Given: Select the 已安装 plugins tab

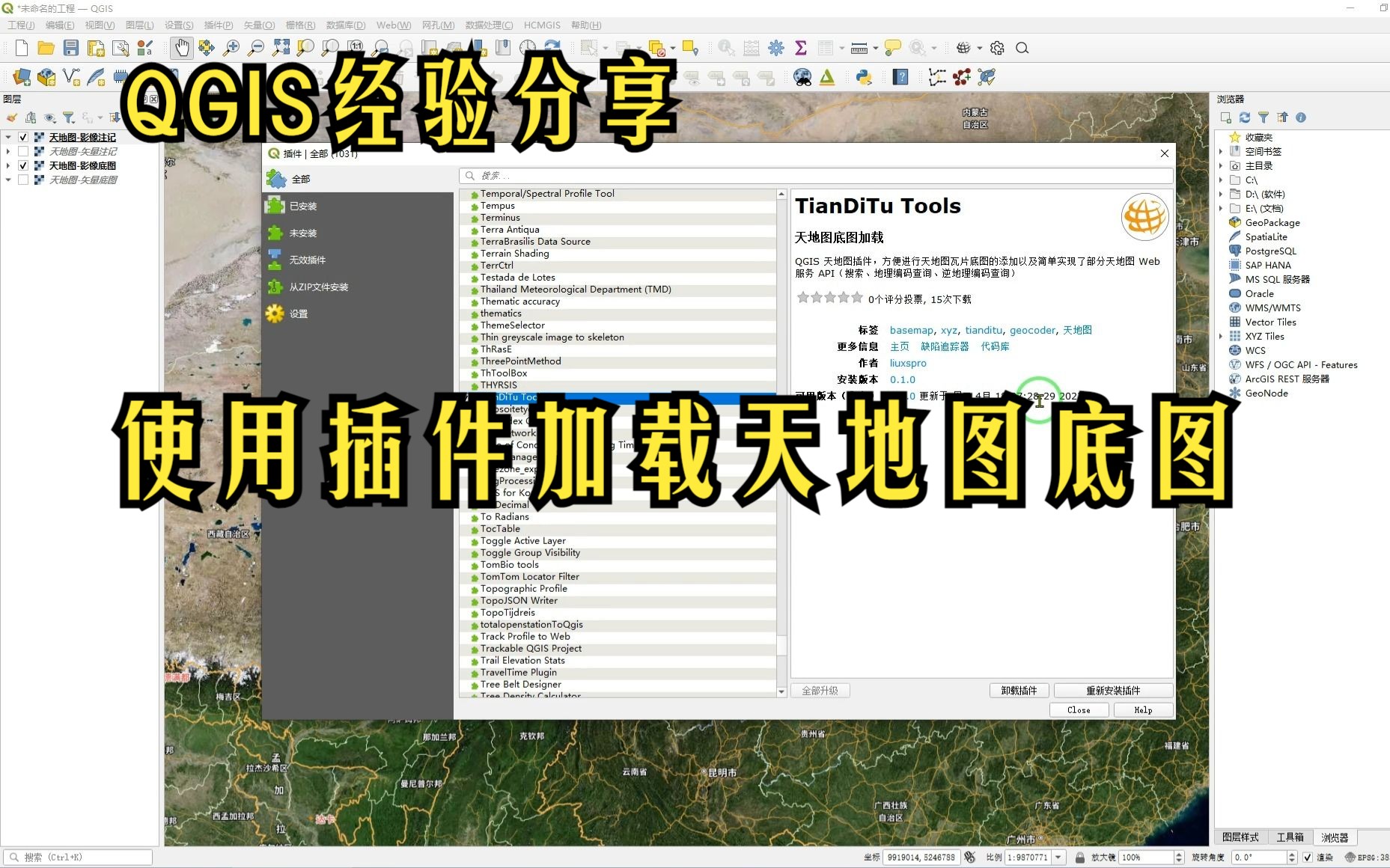Looking at the screenshot, I should (358, 206).
